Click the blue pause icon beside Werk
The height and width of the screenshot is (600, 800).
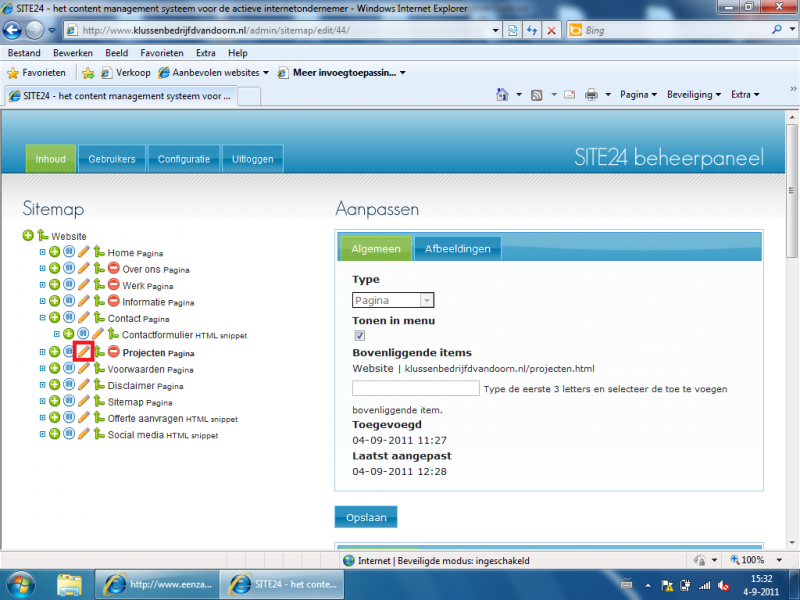click(x=69, y=286)
